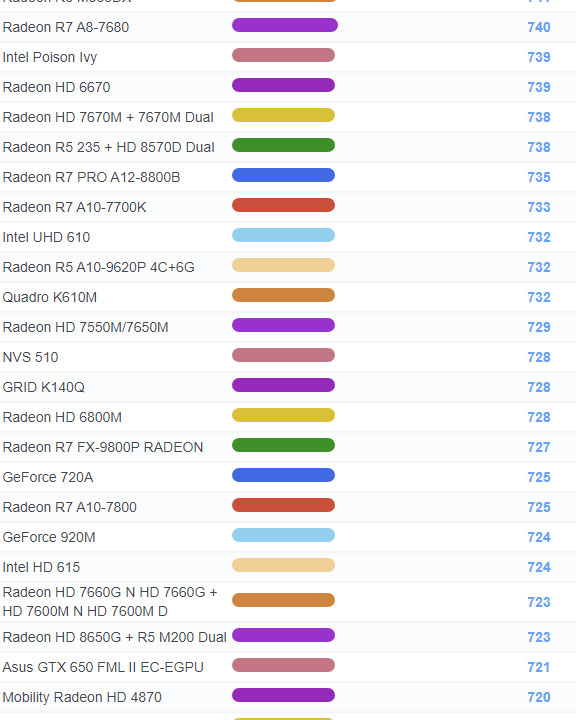Click the beige bar for Intel HD 615
The height and width of the screenshot is (720, 576).
283,565
